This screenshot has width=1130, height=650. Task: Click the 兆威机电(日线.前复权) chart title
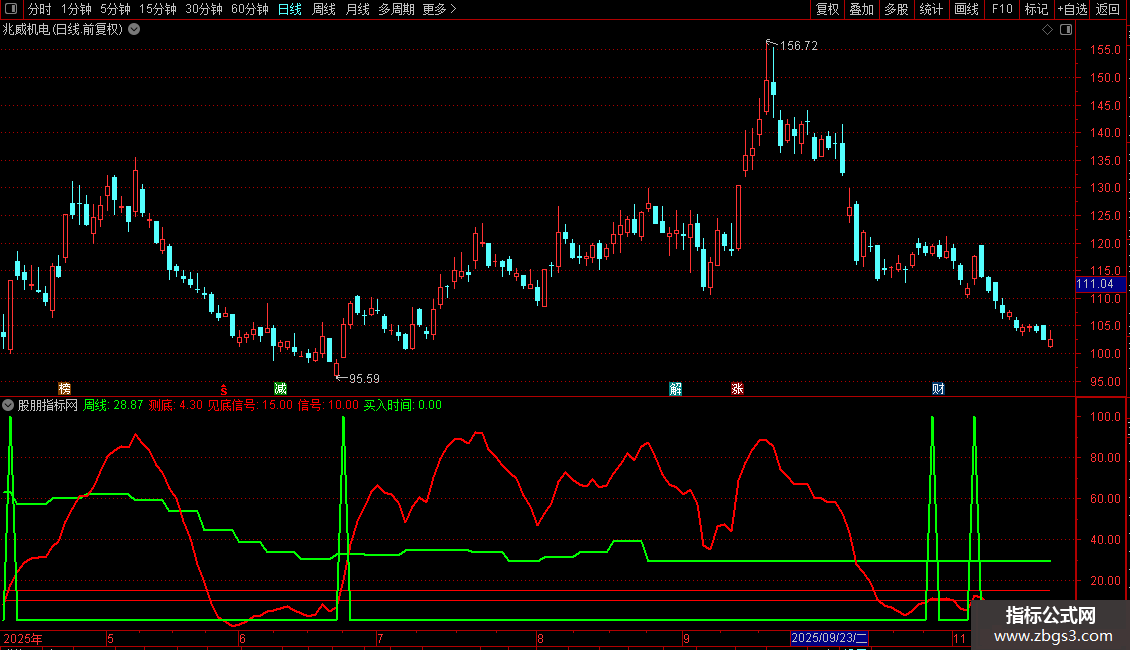(63, 30)
